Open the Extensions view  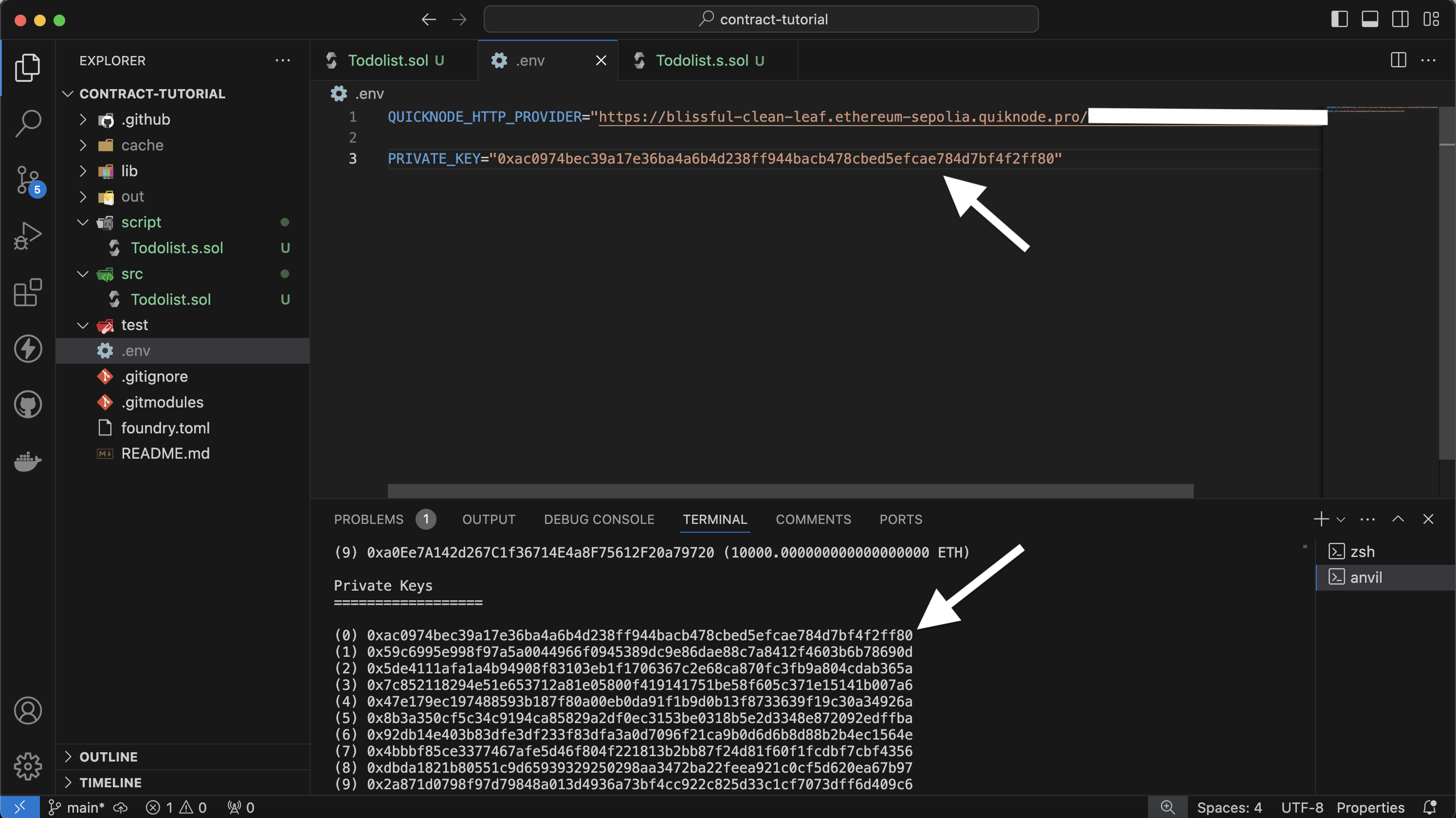click(28, 292)
